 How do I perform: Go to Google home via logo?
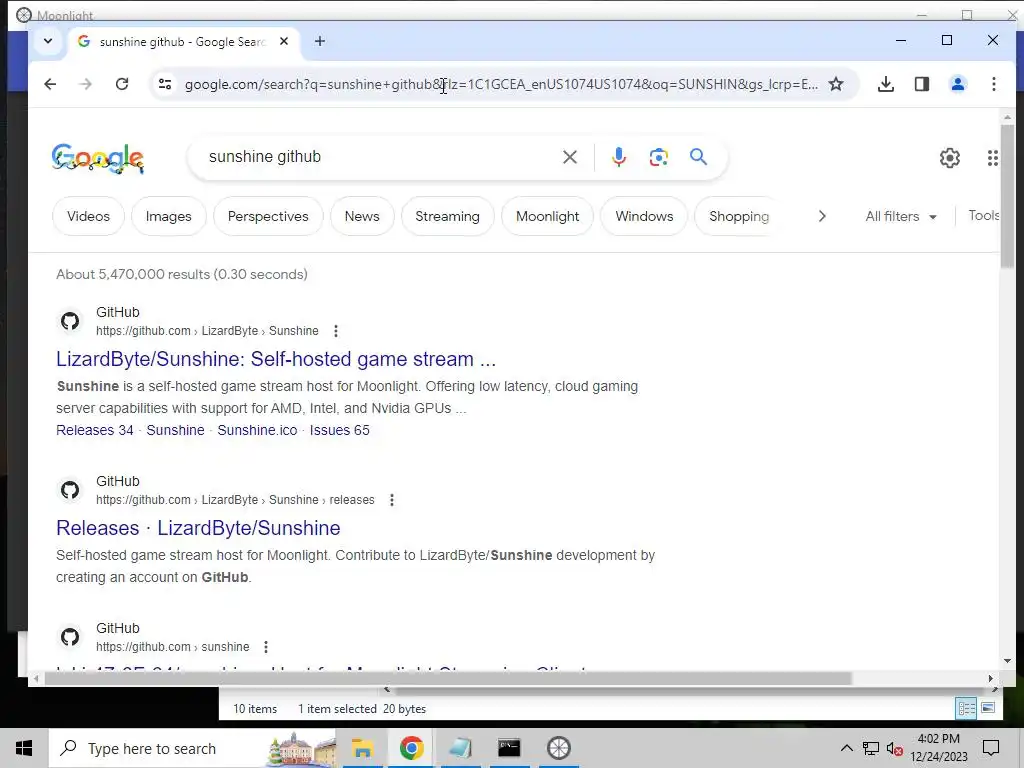click(x=98, y=159)
